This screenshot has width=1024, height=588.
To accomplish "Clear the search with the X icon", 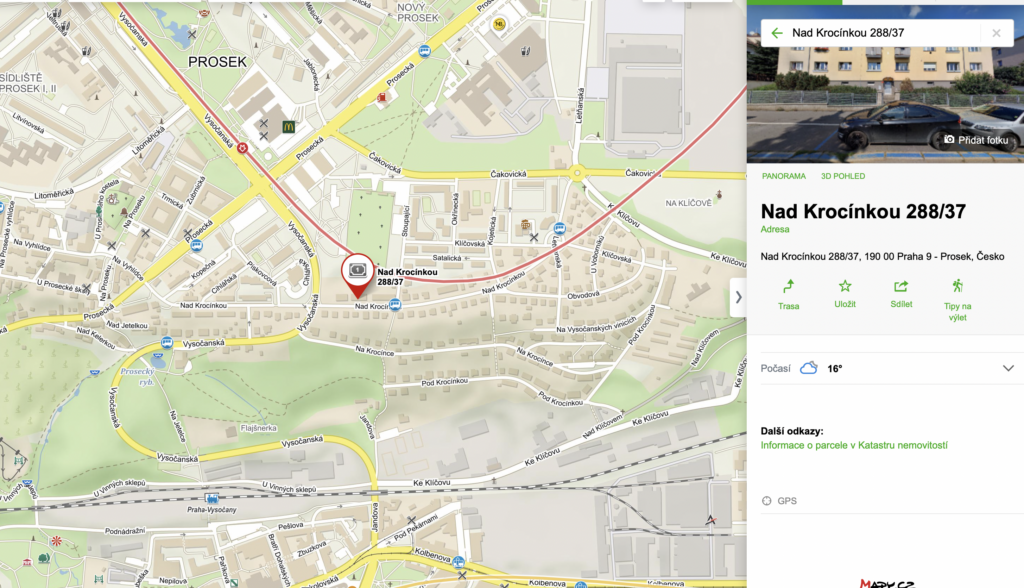I will coord(996,33).
